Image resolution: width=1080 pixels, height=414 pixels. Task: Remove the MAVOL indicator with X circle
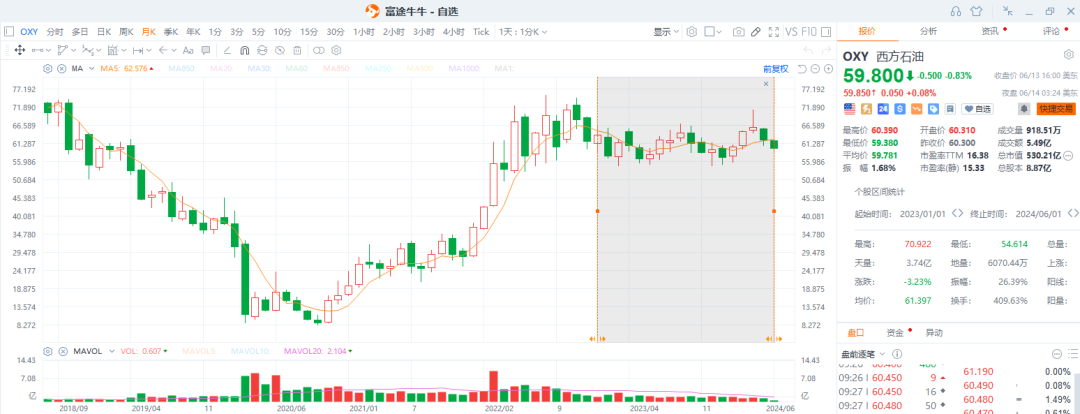[61, 351]
